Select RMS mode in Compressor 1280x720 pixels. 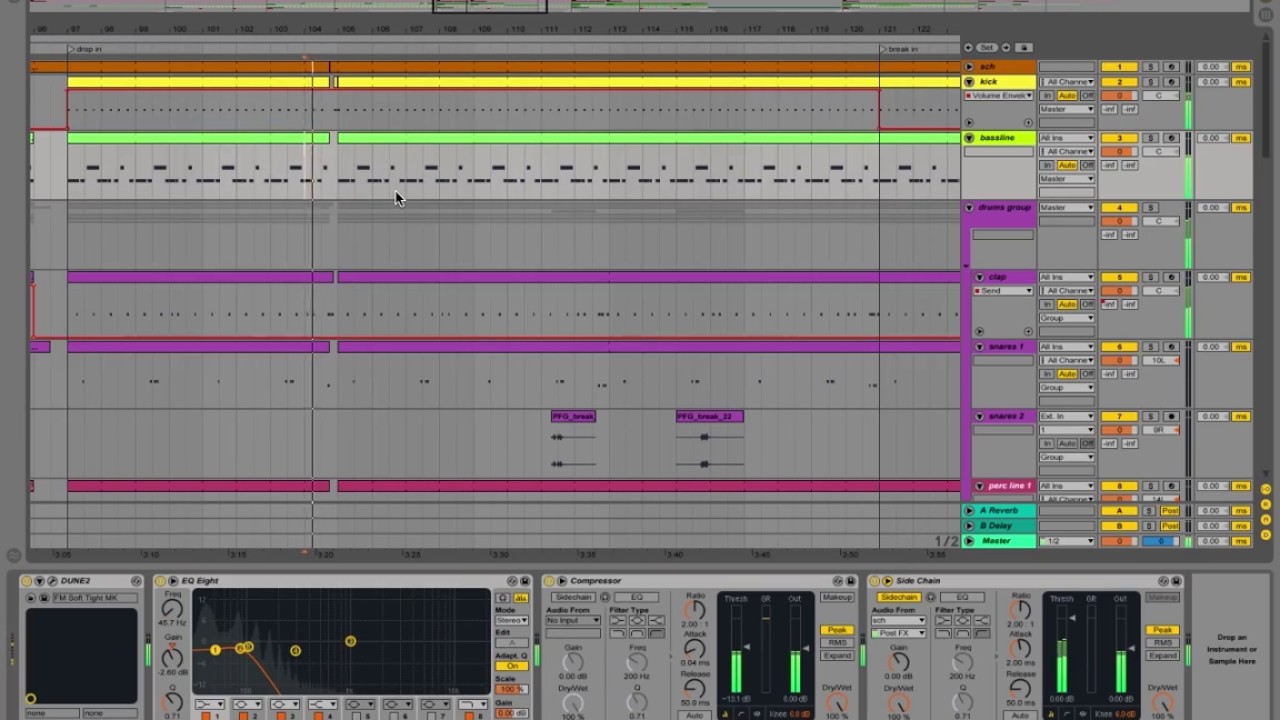(x=837, y=642)
